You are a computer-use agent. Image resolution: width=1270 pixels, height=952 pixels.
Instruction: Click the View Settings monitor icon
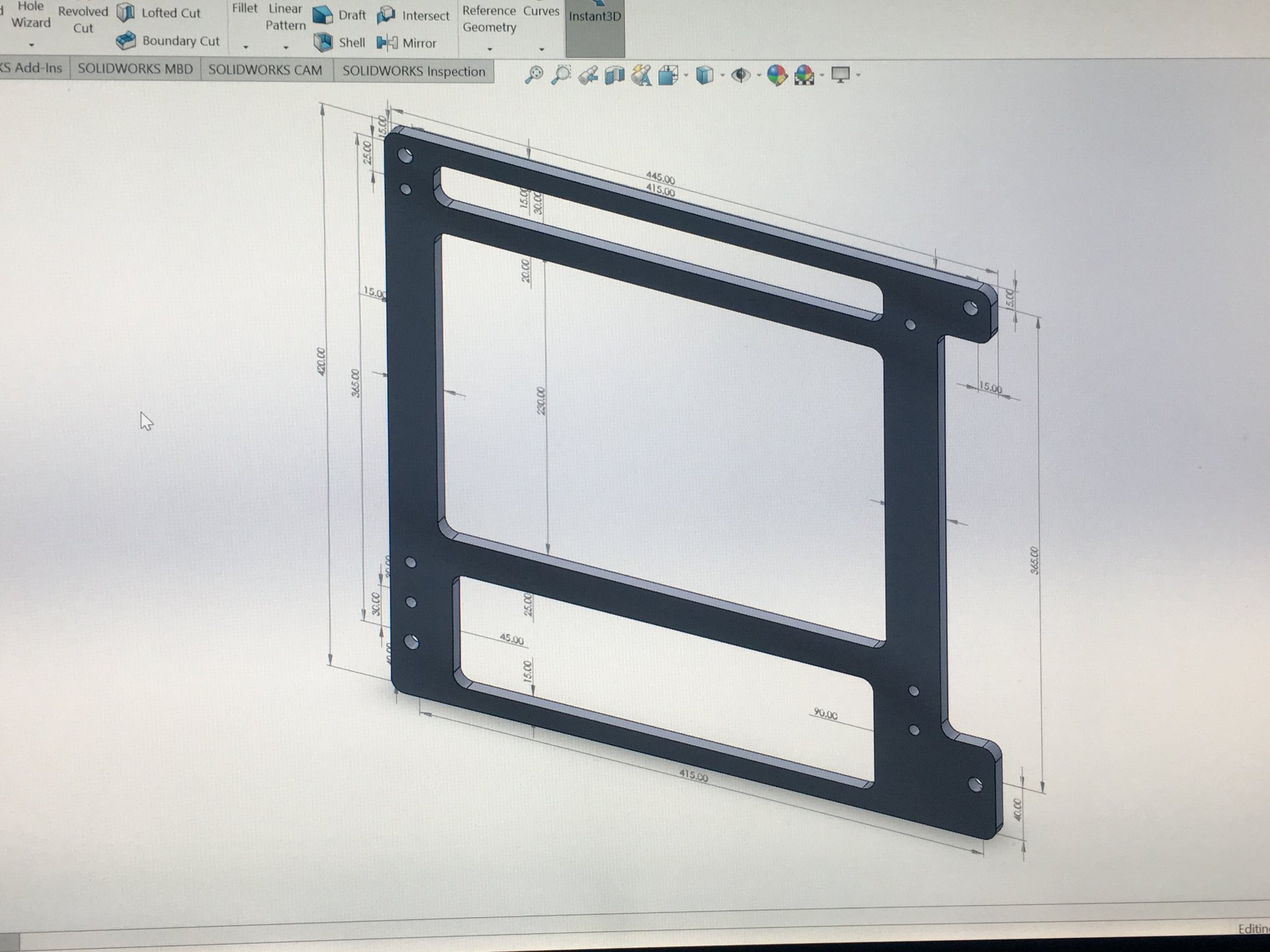point(841,75)
